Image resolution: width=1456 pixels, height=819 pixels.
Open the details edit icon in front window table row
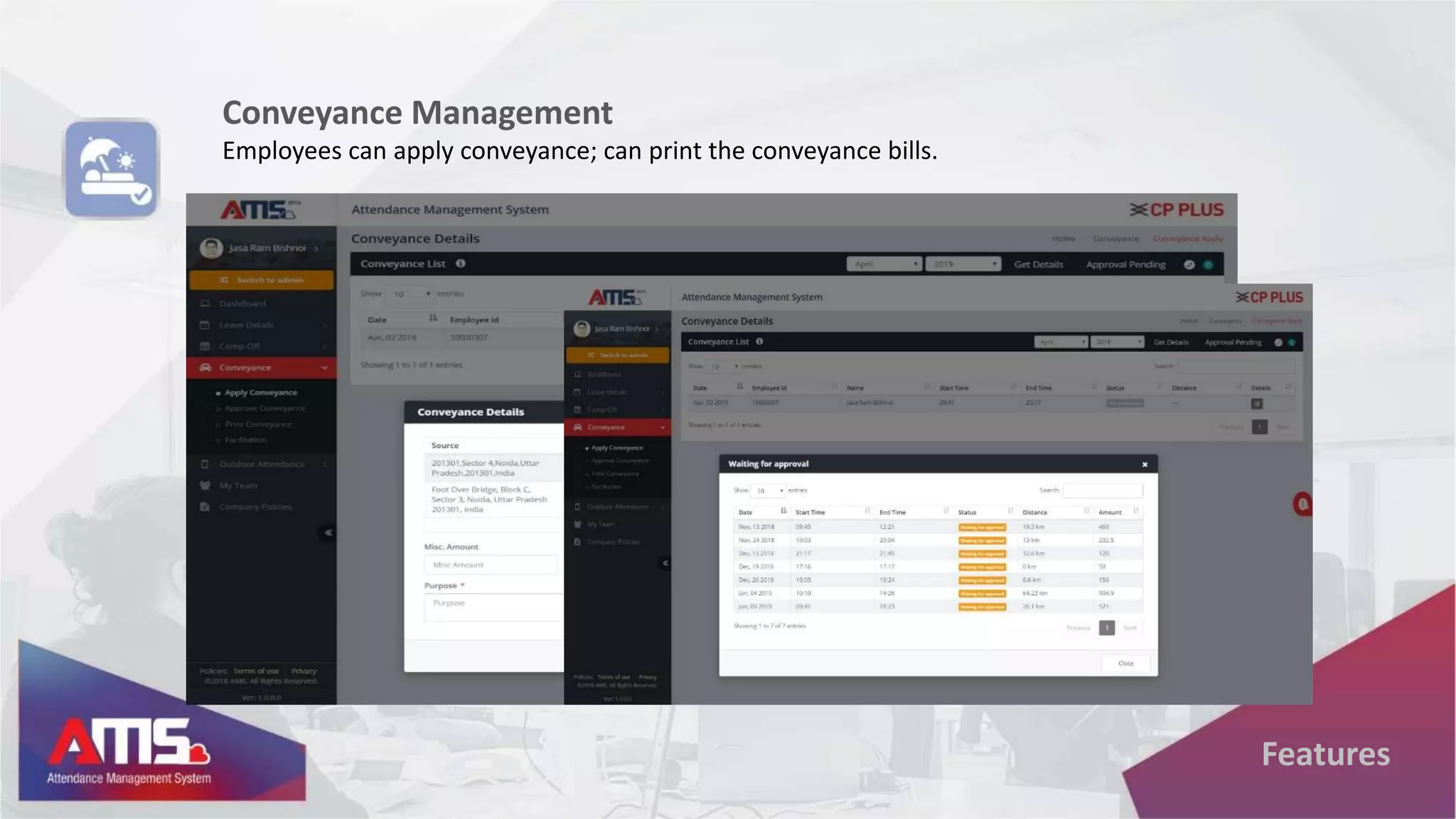[x=1257, y=404]
